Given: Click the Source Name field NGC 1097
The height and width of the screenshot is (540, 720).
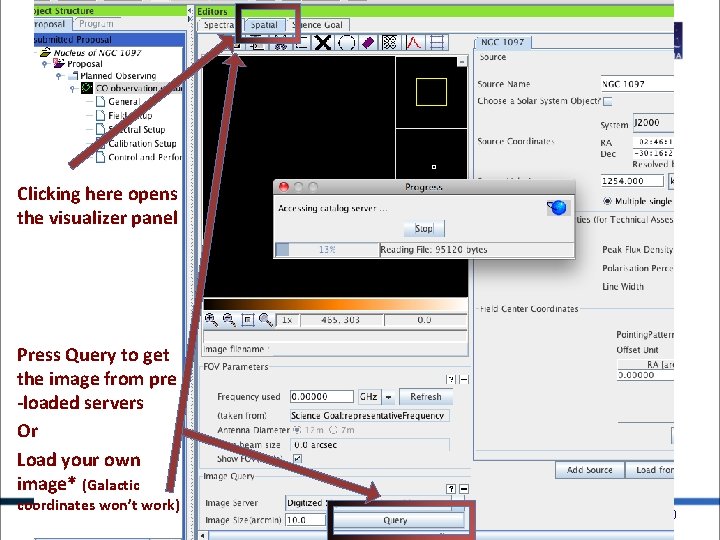Looking at the screenshot, I should coord(637,84).
